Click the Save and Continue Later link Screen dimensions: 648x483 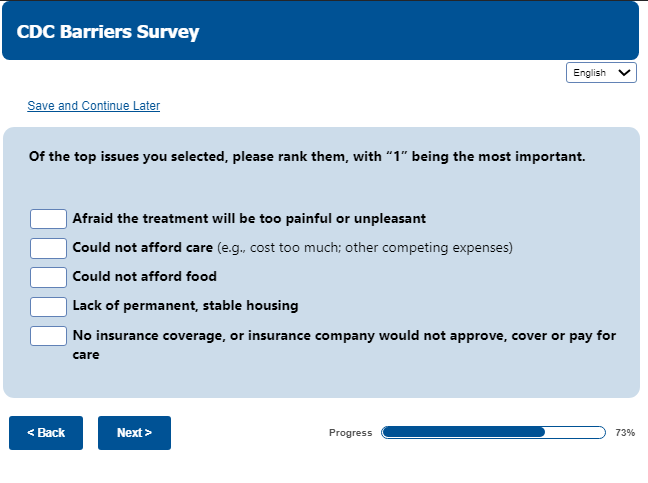tap(93, 106)
